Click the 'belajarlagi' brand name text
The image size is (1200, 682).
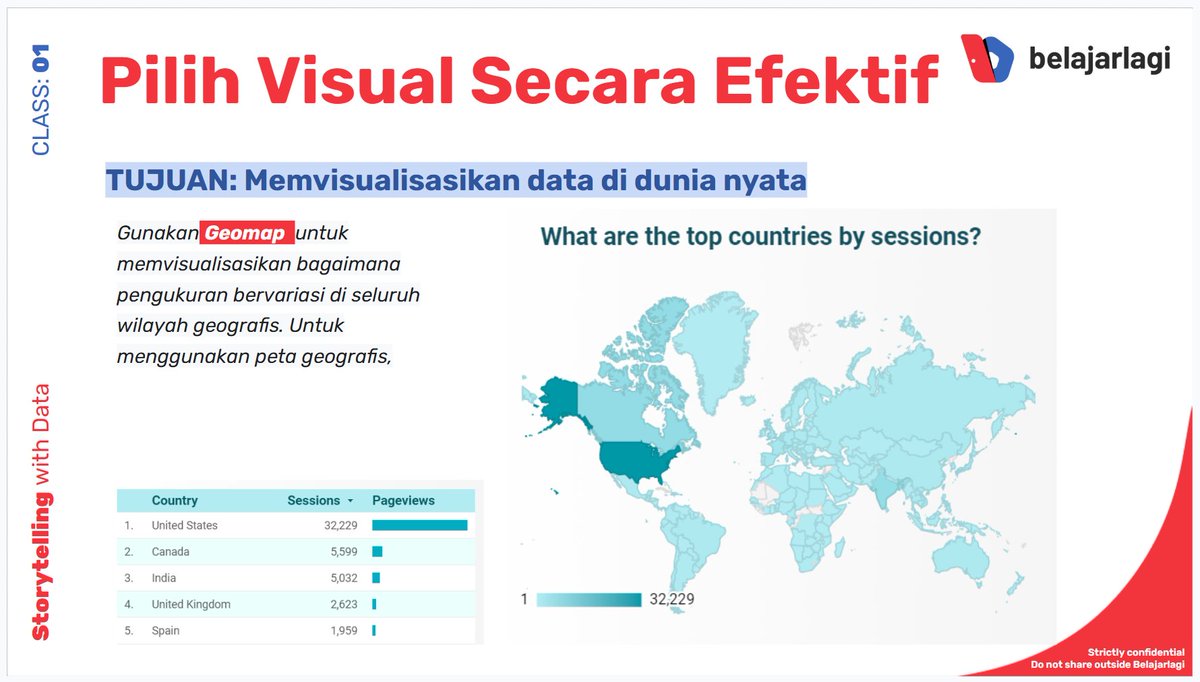[1099, 60]
